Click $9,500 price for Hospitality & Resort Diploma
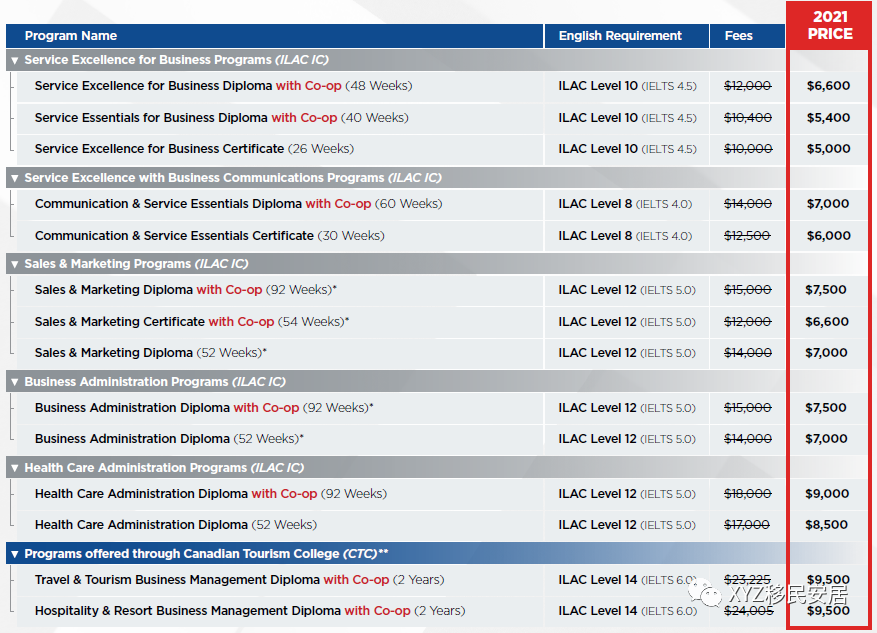877x633 pixels. 828,611
